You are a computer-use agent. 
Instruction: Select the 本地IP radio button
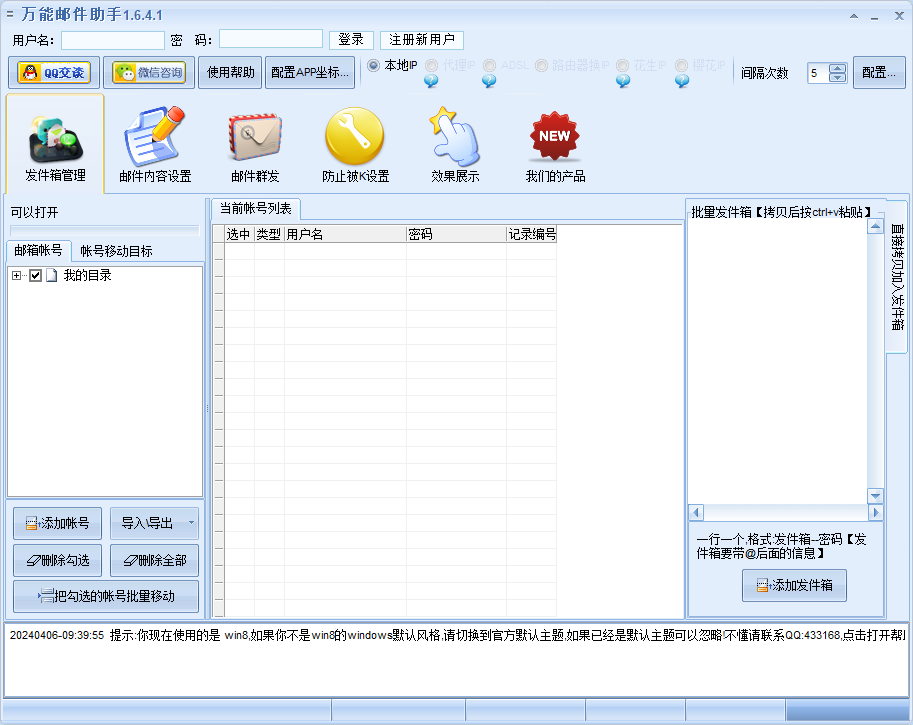374,66
